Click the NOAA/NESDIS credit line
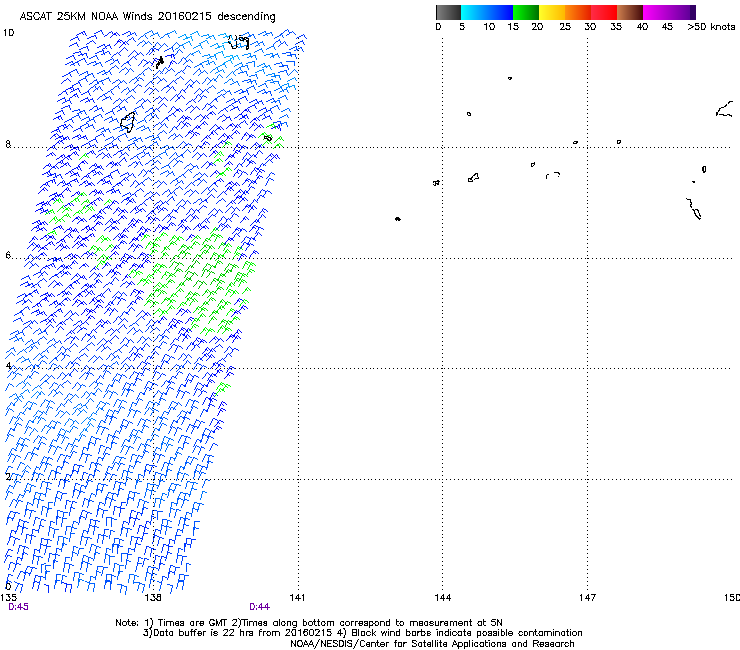This screenshot has width=740, height=650. pyautogui.click(x=432, y=644)
